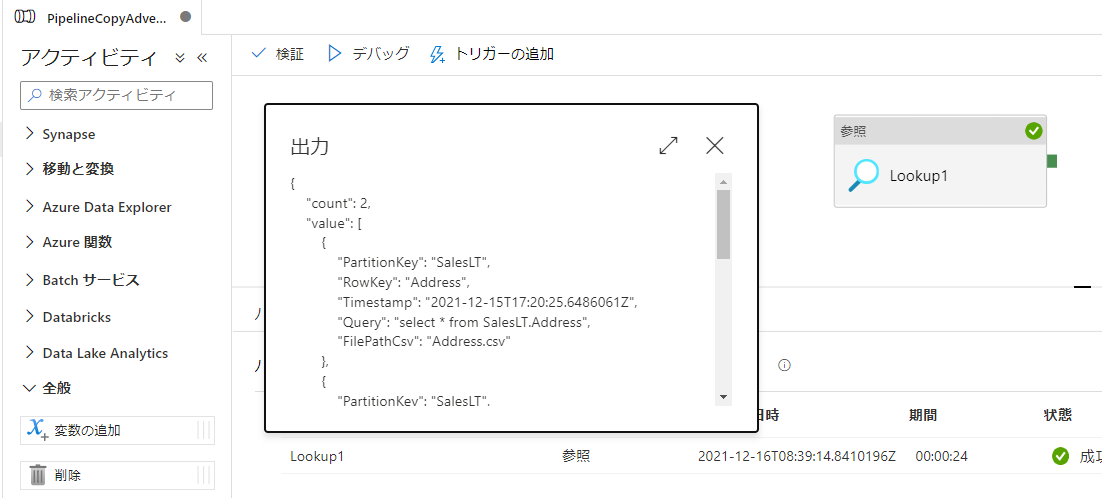Click the run timestamp 2021-12-16T08:39:14.8410196Z
1102x498 pixels.
click(x=797, y=456)
